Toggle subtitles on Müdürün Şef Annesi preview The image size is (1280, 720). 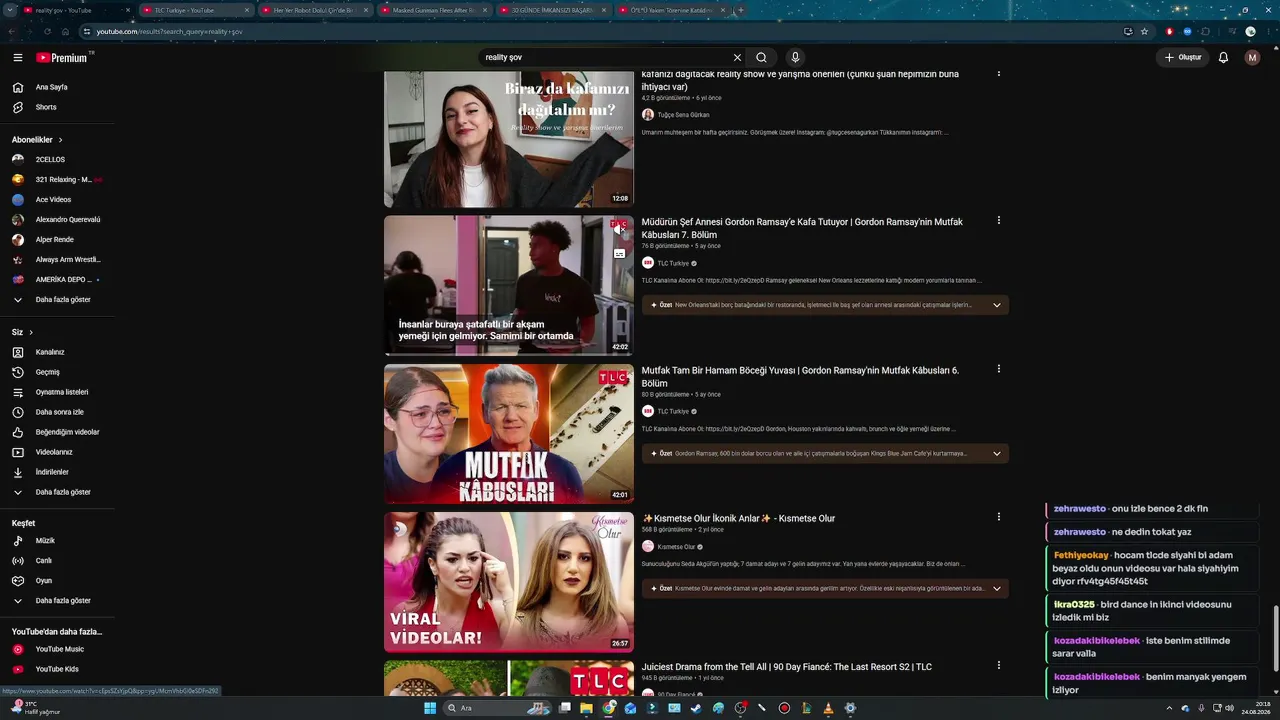[x=619, y=254]
